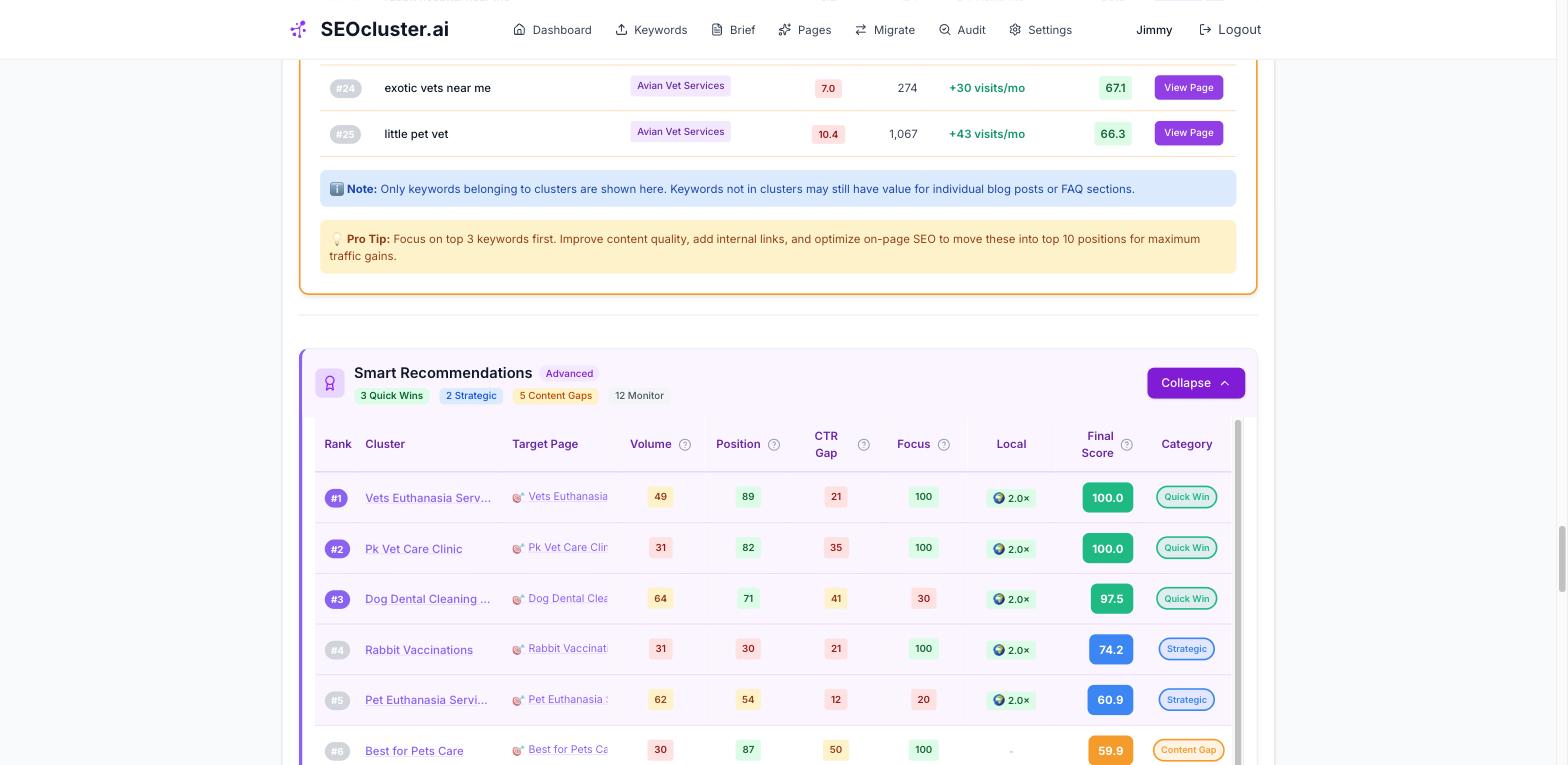Click Quick Win category for rank #1
This screenshot has height=765, width=1568.
pos(1187,497)
